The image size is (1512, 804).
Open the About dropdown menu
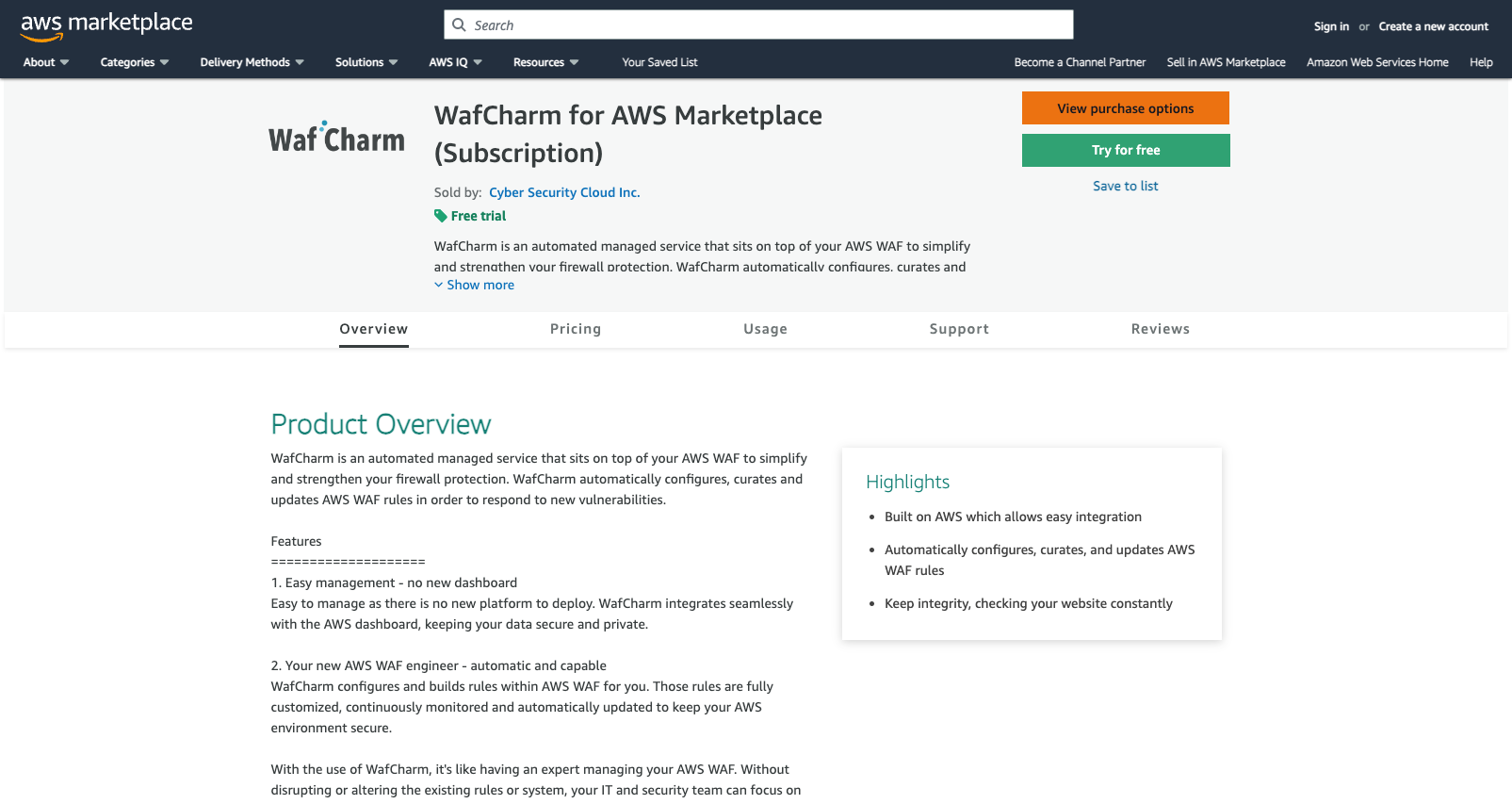click(x=46, y=62)
